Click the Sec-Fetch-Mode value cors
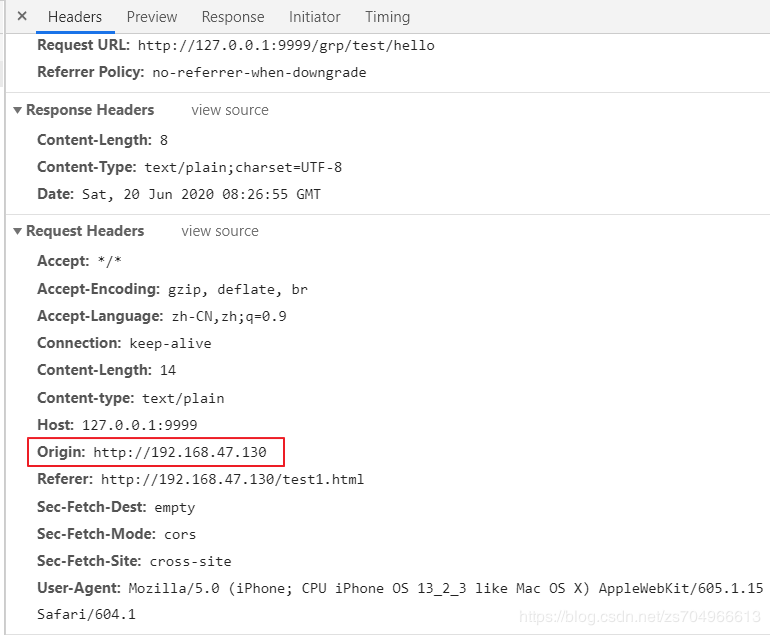Image resolution: width=770 pixels, height=635 pixels. [x=180, y=534]
